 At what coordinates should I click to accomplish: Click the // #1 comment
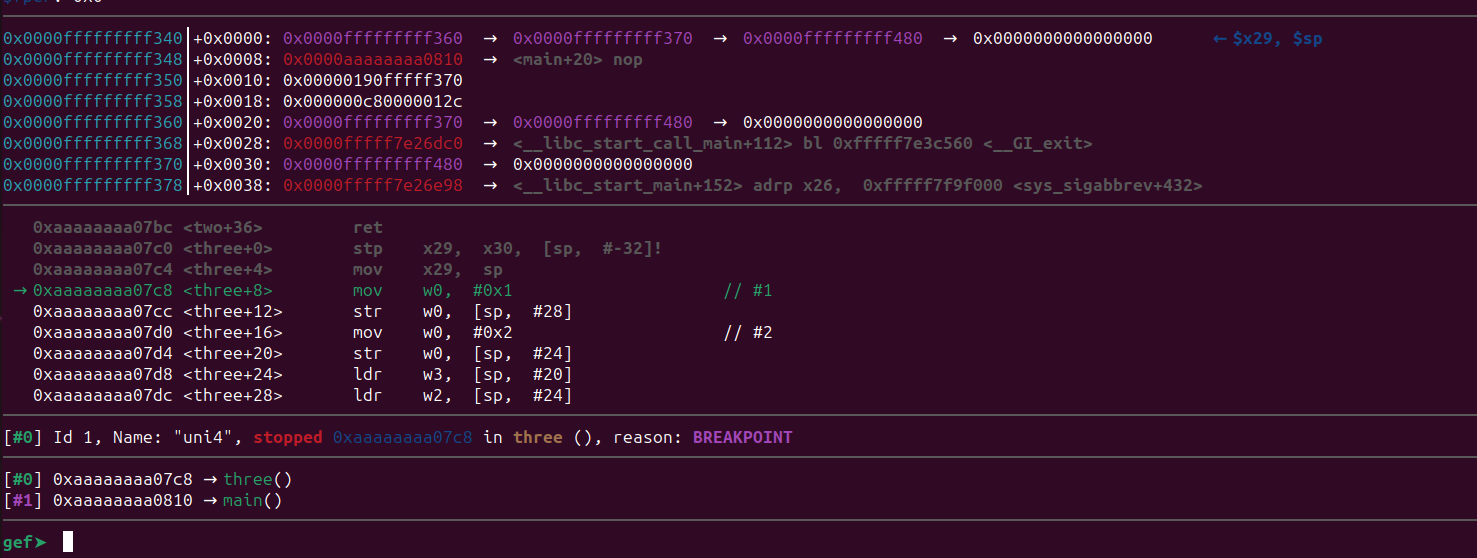[747, 291]
